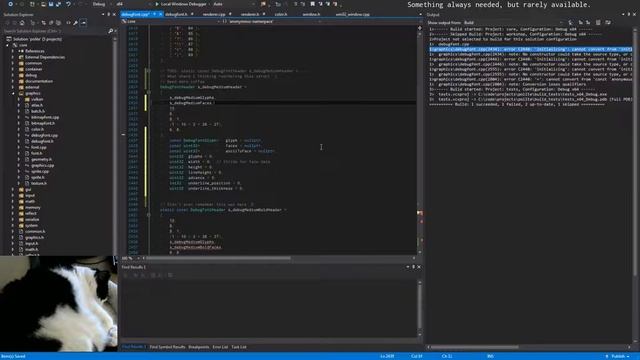Select texture.h in Solution Explorer
The height and width of the screenshot is (360, 640).
[x=39, y=183]
